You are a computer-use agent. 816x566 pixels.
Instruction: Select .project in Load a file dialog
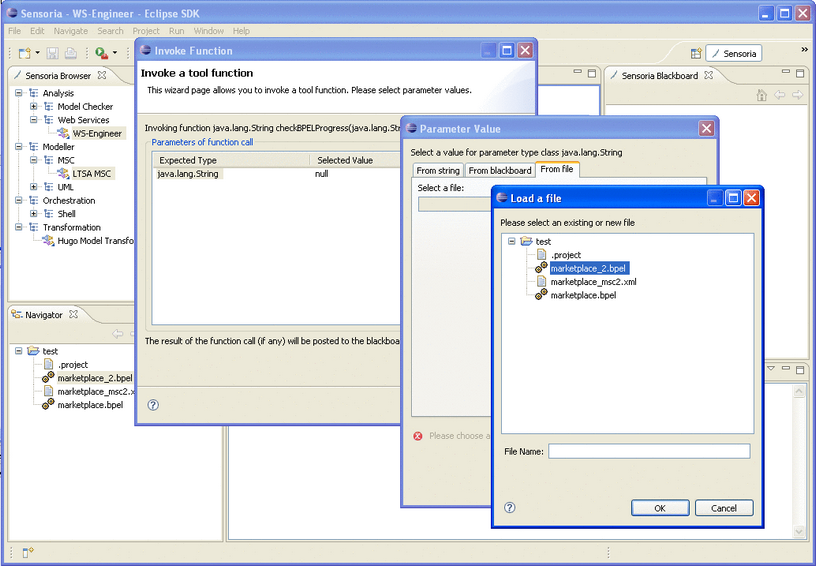coord(566,255)
